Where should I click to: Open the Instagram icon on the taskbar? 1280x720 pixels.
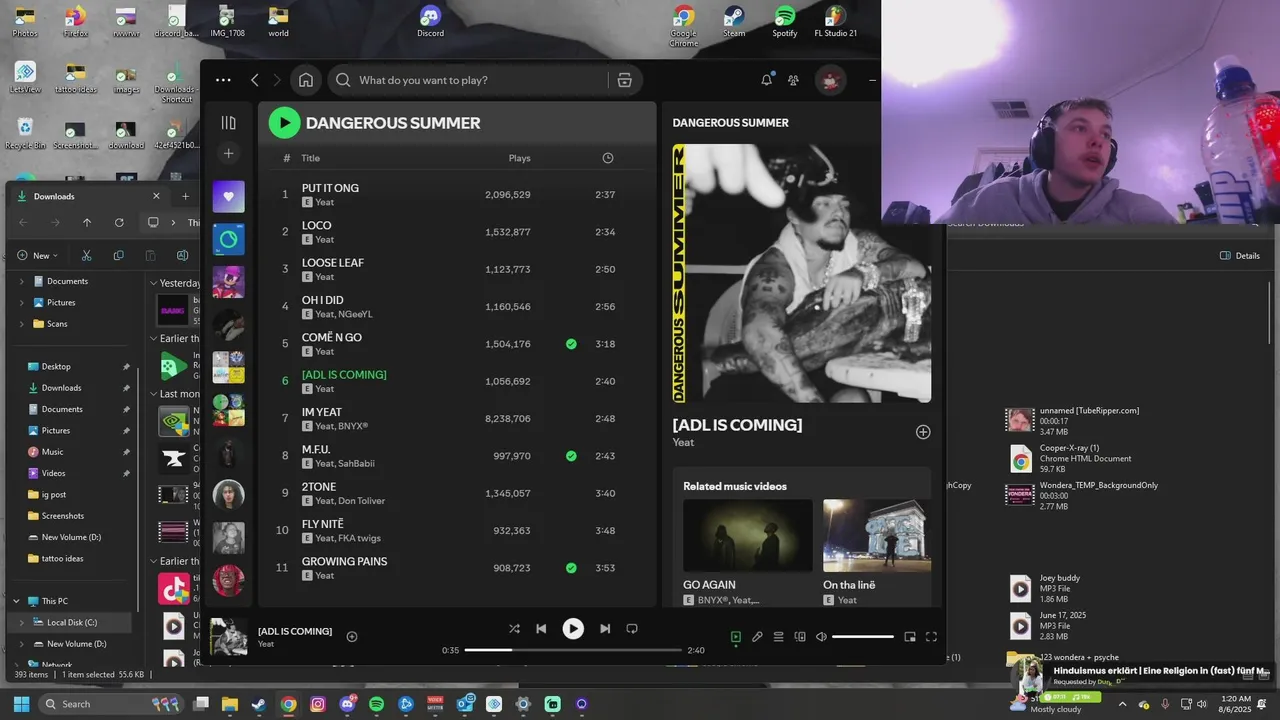click(x=318, y=704)
